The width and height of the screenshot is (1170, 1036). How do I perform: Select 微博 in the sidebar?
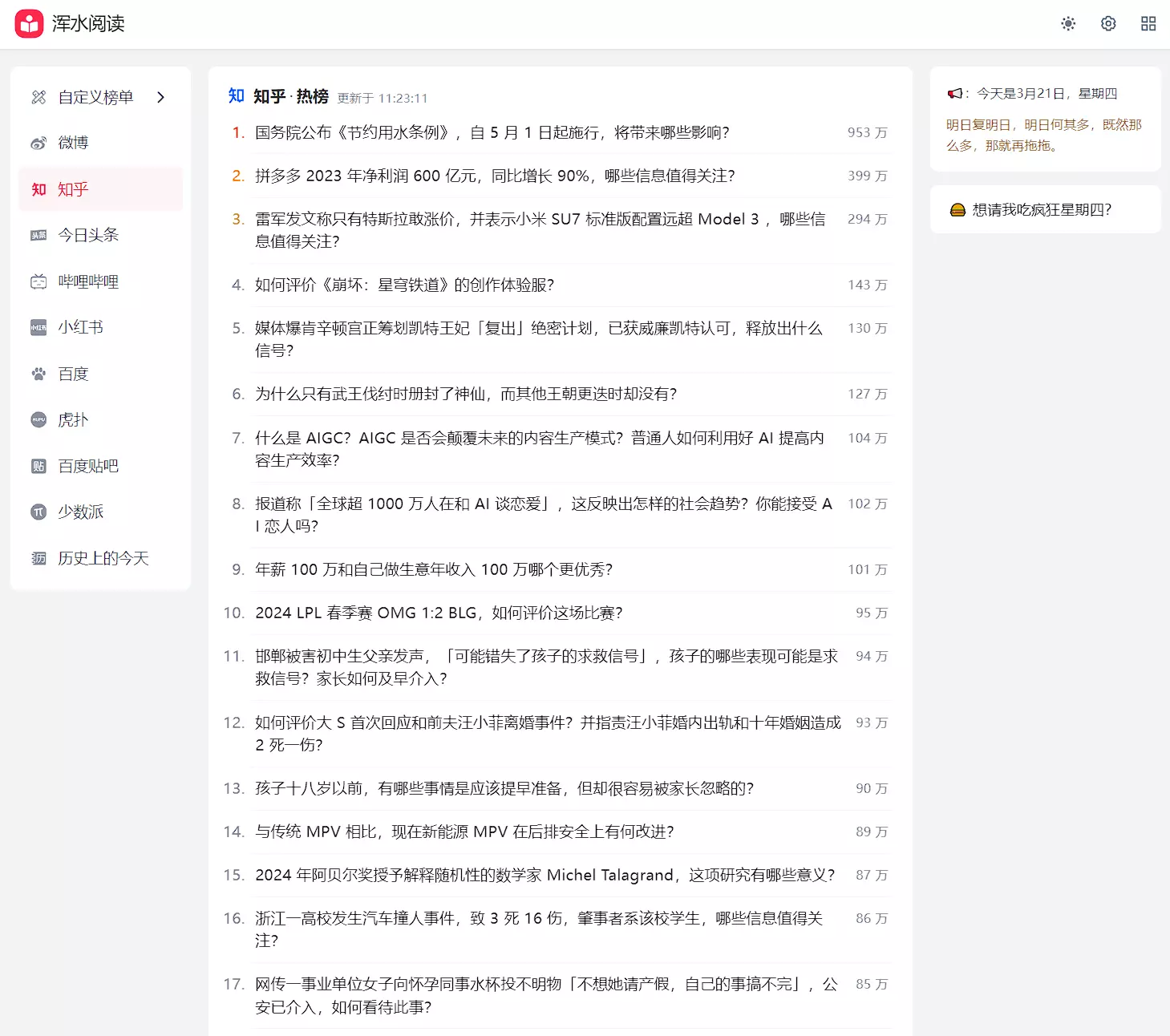pos(73,143)
